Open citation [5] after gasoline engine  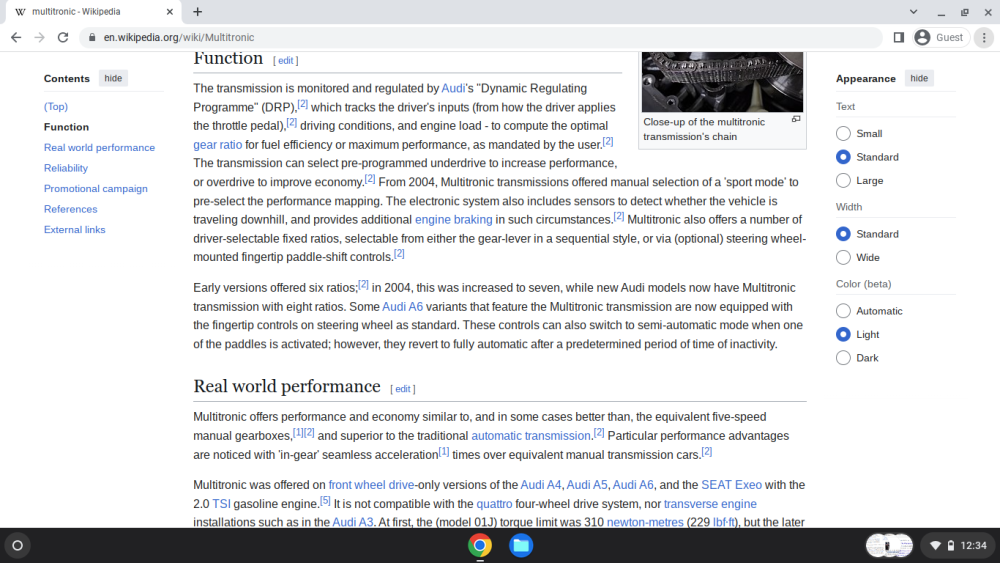click(x=325, y=501)
